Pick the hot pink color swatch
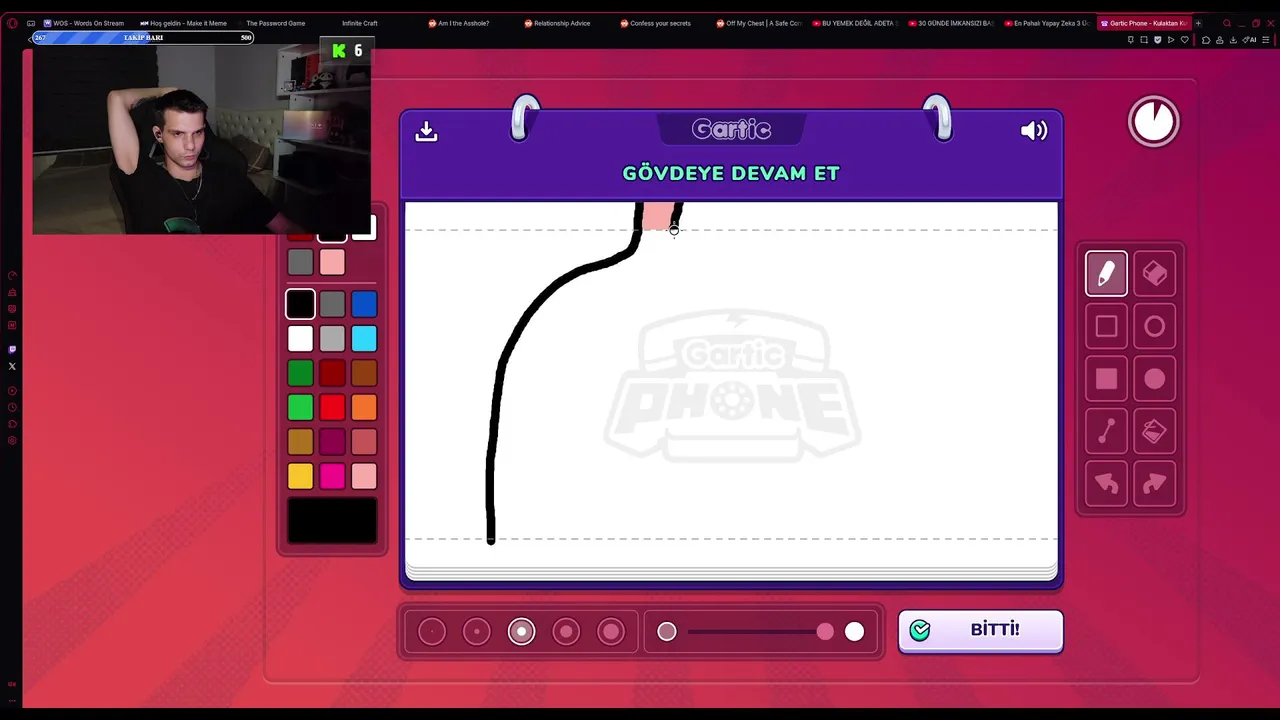Screen dimensions: 1280x720 332,476
